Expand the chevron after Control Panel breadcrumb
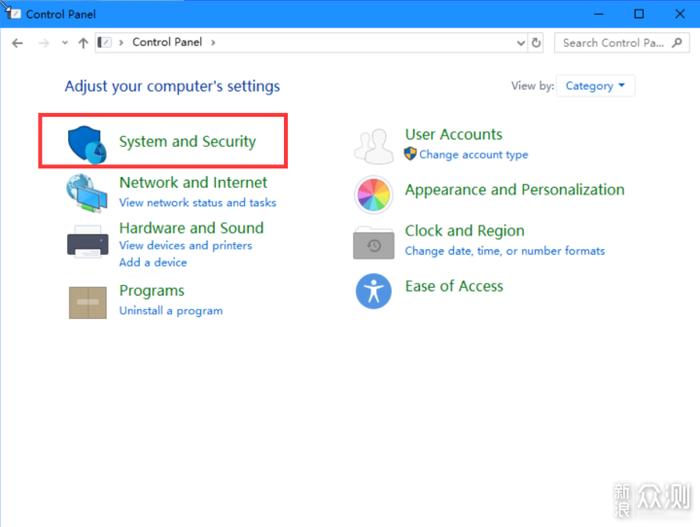Screen dimensions: 700x527 click(x=213, y=42)
